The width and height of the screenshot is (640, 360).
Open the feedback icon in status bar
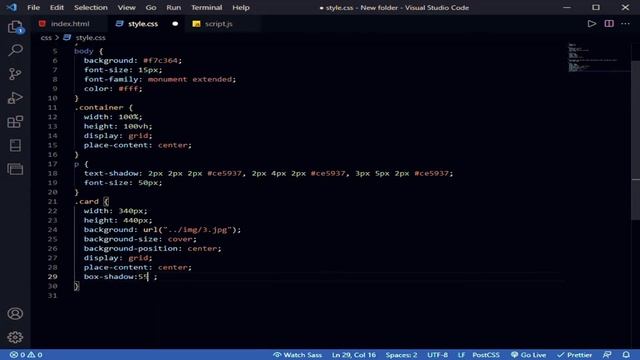coord(607,355)
